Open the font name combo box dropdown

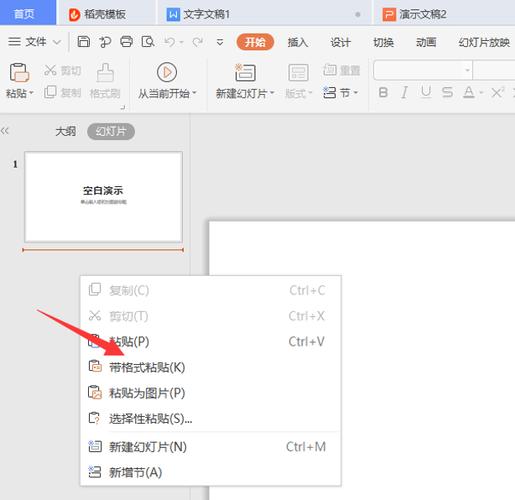[467, 70]
